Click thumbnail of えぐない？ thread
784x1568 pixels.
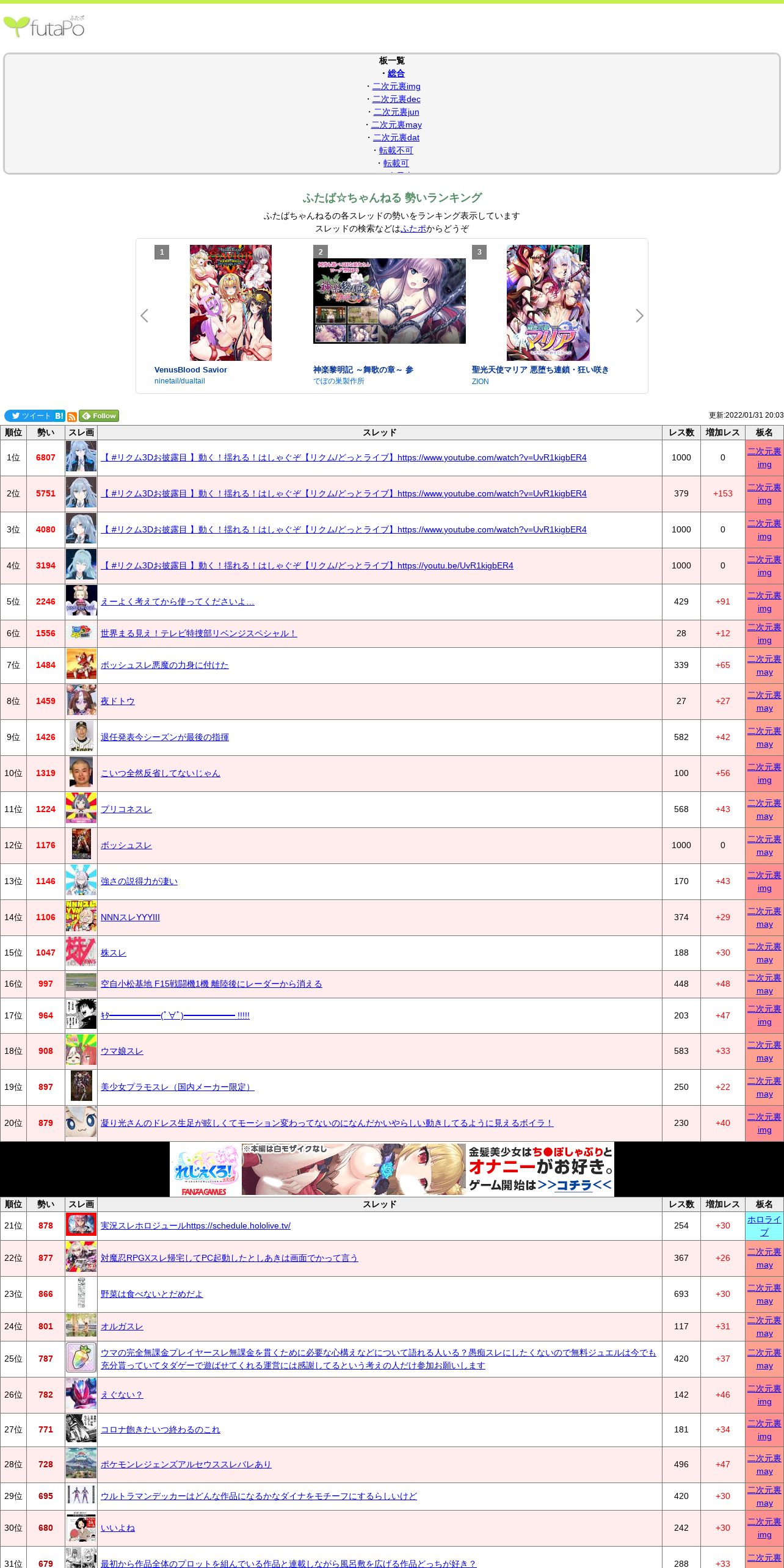[x=81, y=1395]
